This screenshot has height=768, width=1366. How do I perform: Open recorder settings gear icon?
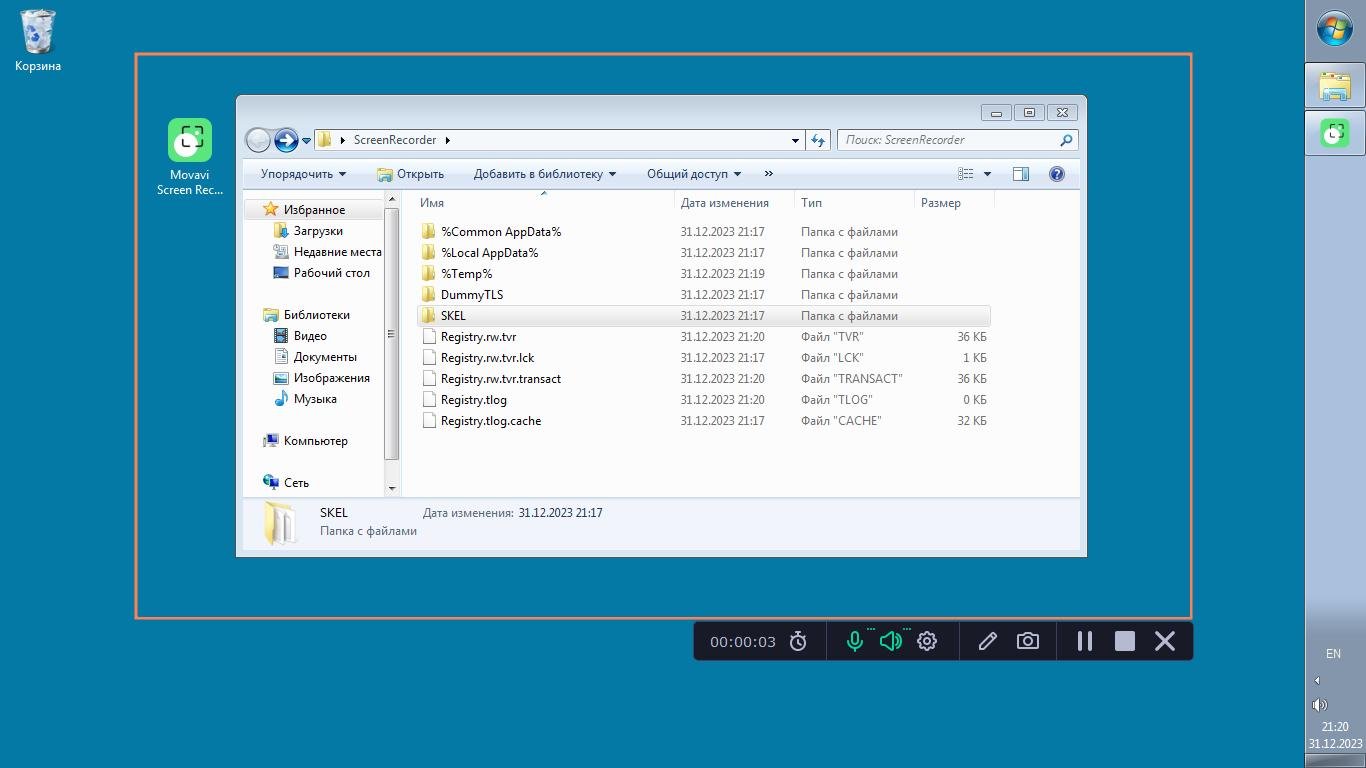(x=927, y=642)
